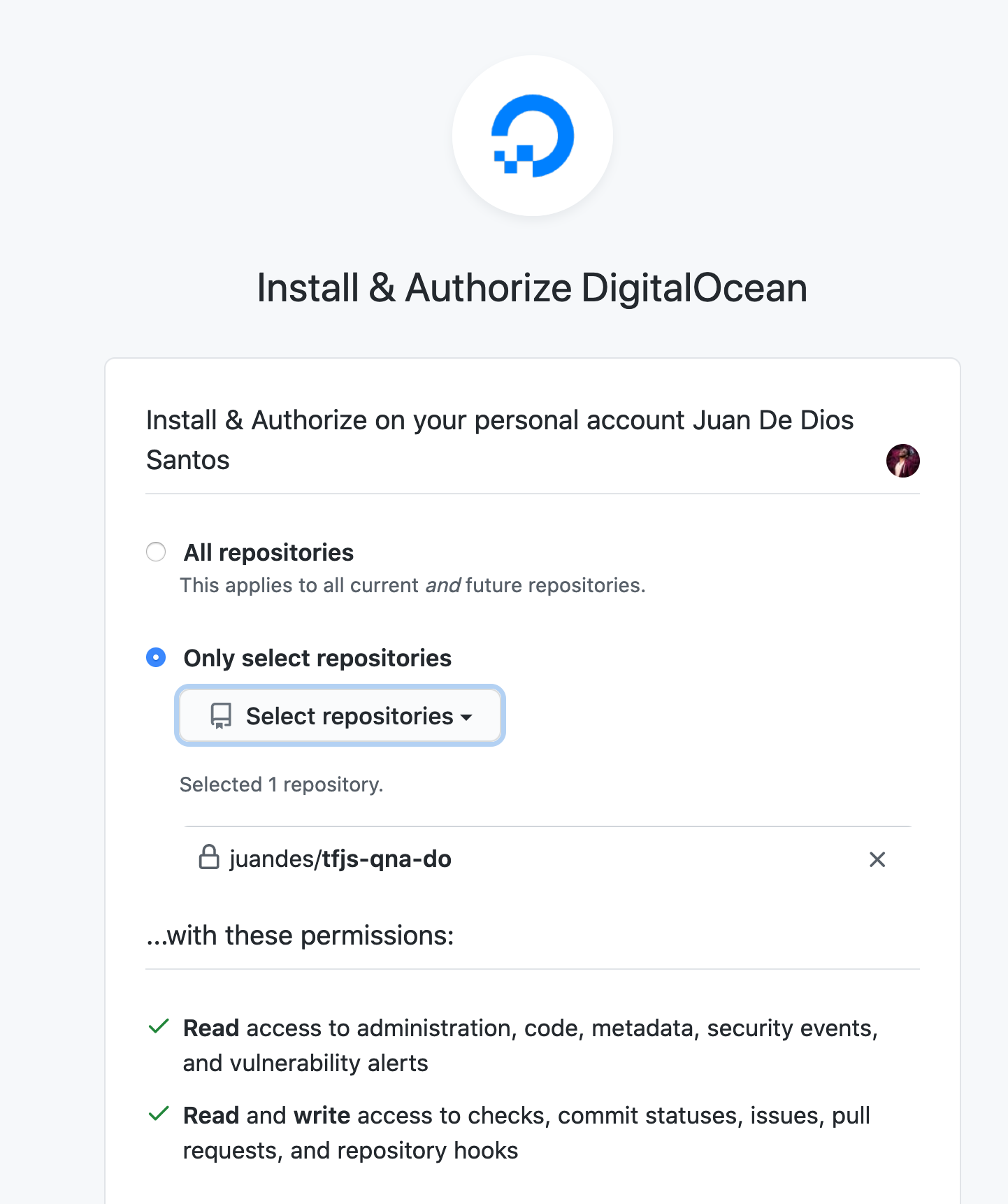Remove juandes/tfjs-qna-do with the X icon
Screen dimensions: 1008x1204
[877, 859]
